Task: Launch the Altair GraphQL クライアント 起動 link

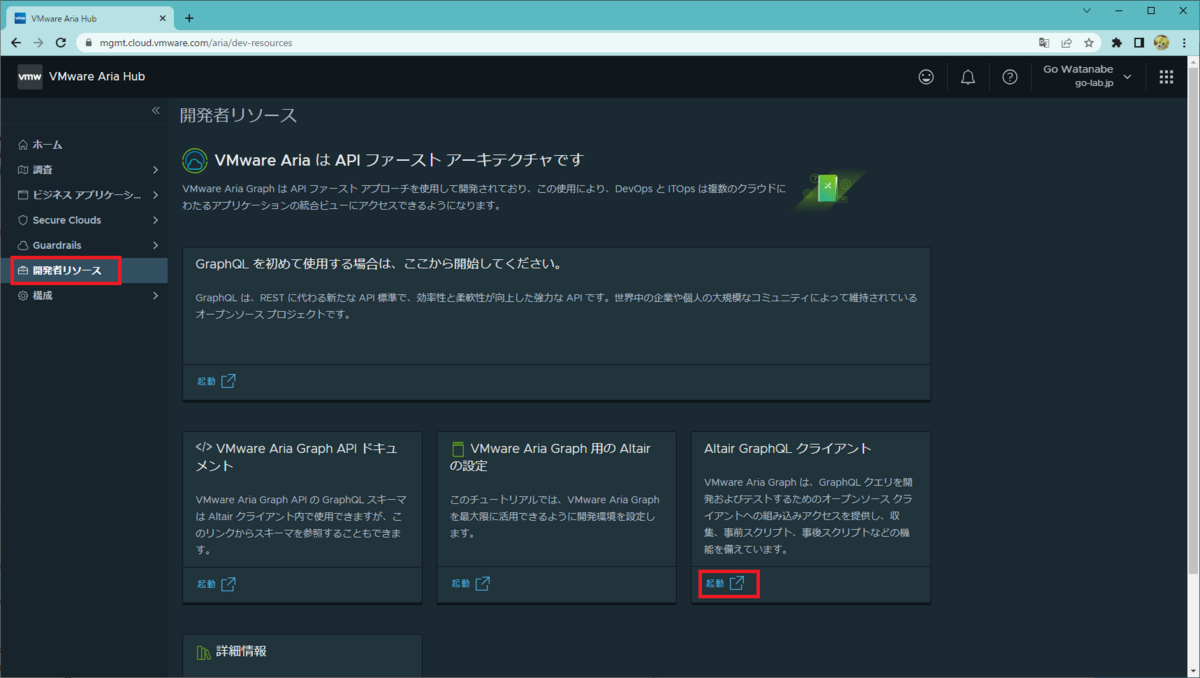Action: click(725, 583)
